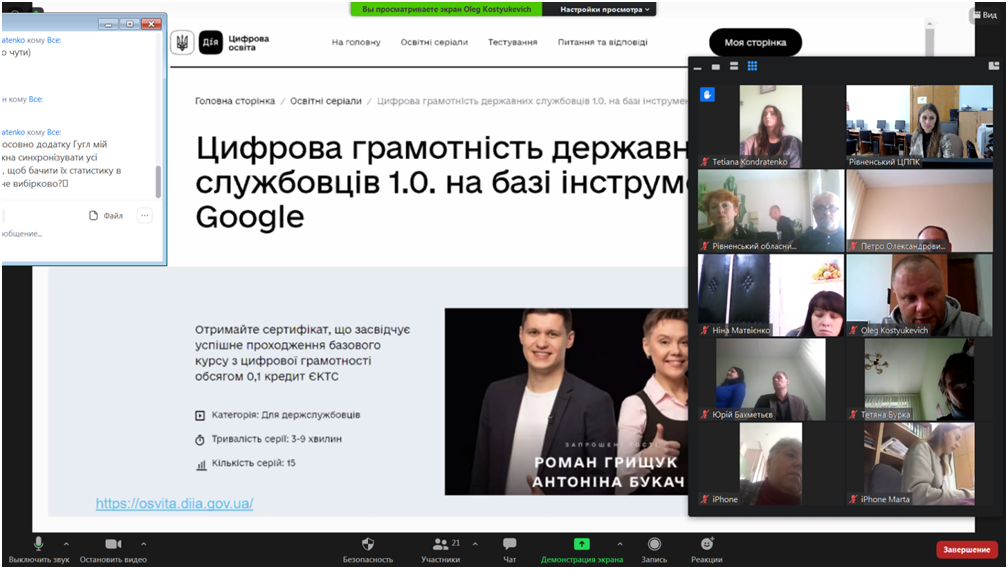The width and height of the screenshot is (1008, 569).
Task: Open the Чат chat icon
Action: 510,544
